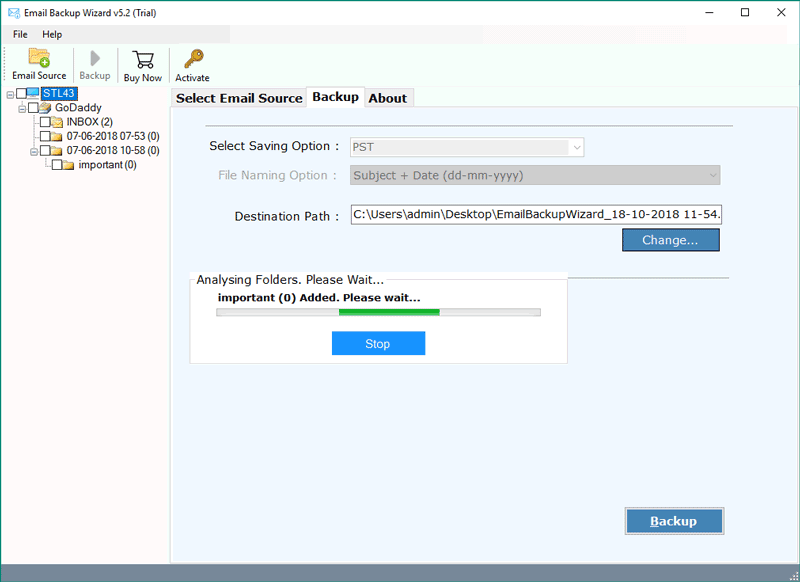Screen dimensions: 800x582
Task: Click the STL43 computer icon
Action: [33, 93]
